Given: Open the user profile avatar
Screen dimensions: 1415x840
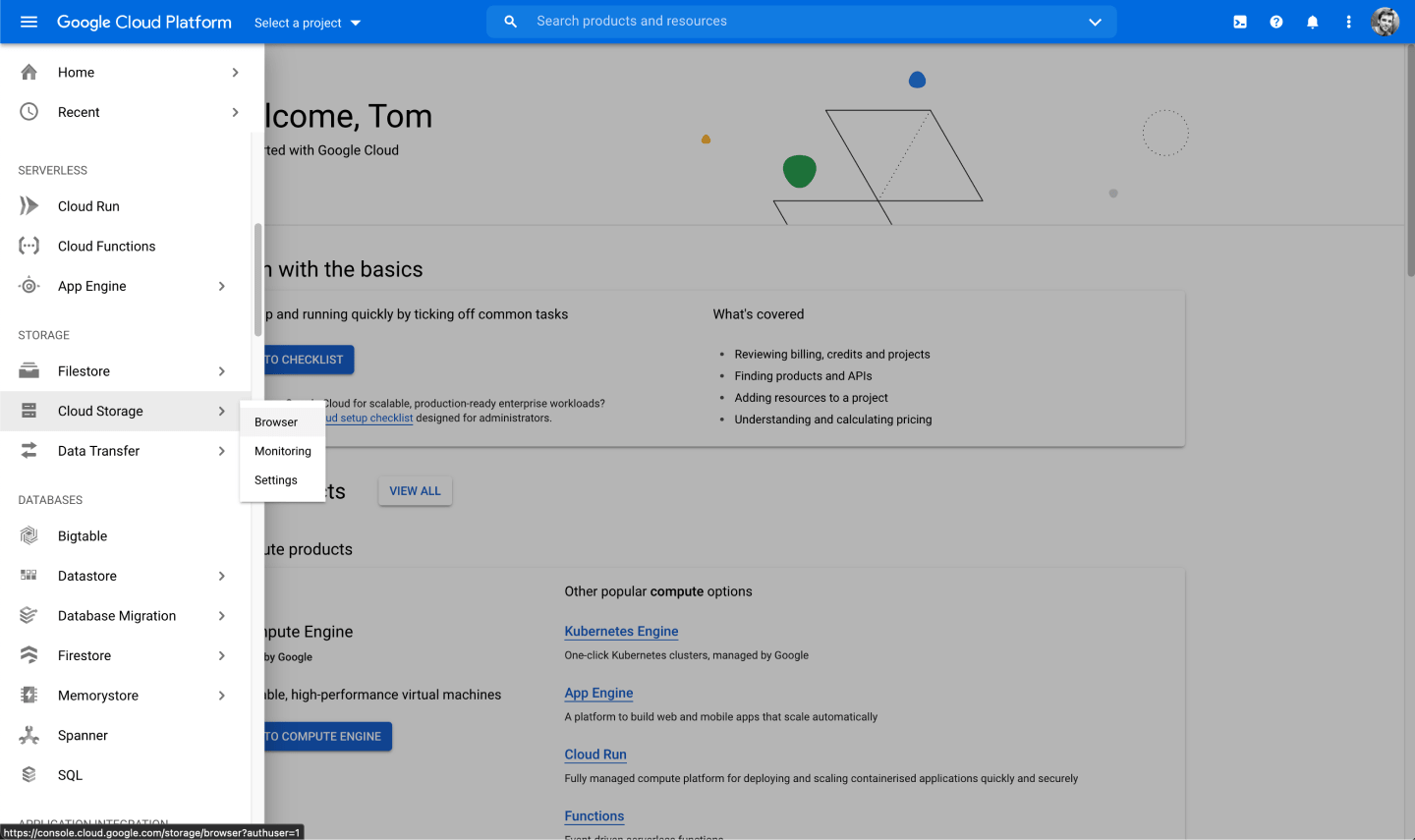Looking at the screenshot, I should pyautogui.click(x=1386, y=22).
